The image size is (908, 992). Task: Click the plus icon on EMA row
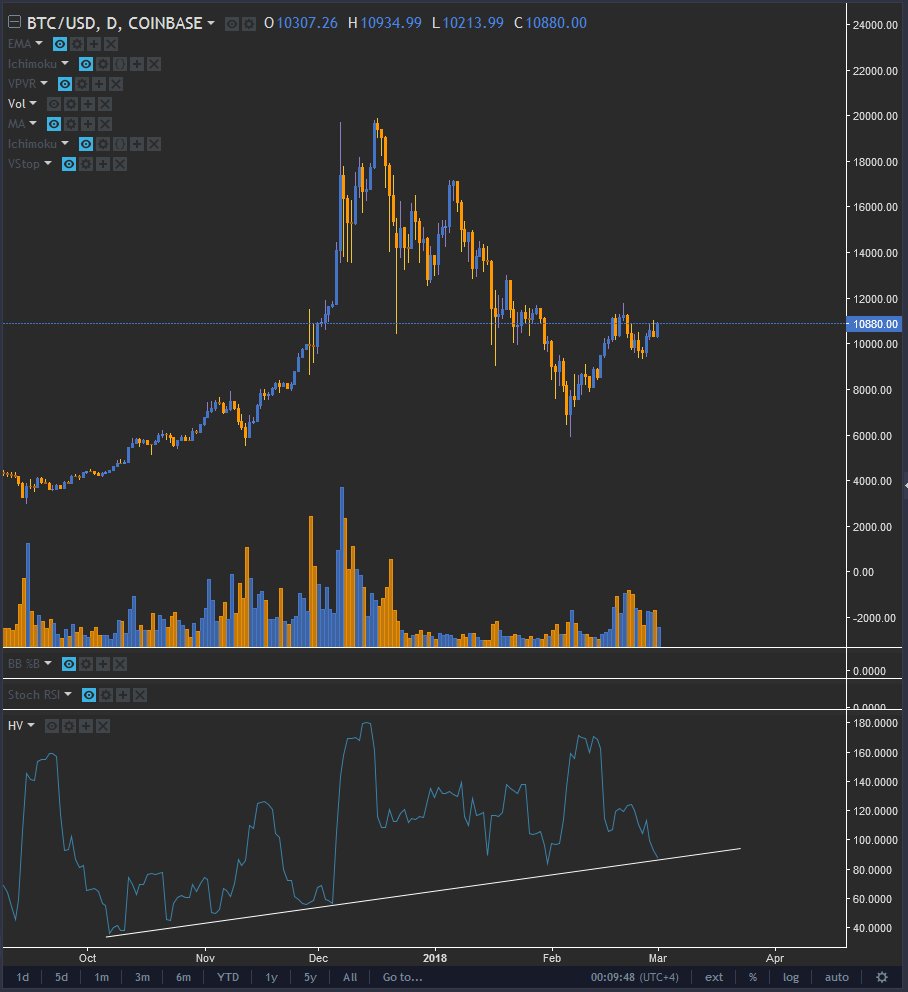94,44
